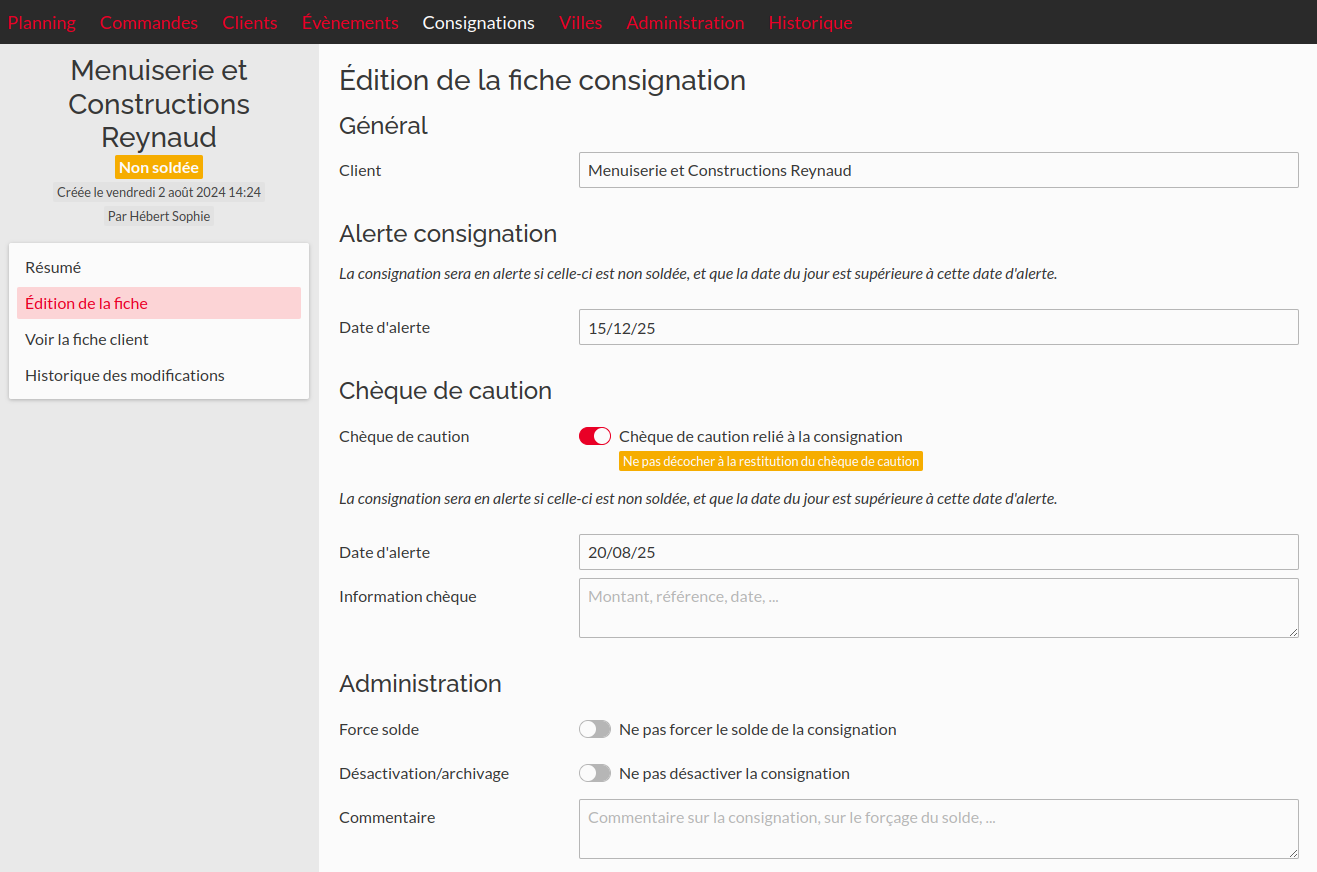Open the Villes section

click(x=580, y=22)
